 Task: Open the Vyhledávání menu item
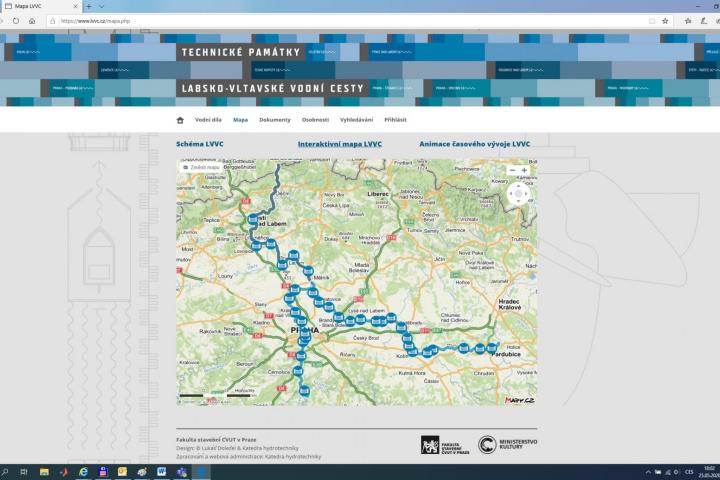click(x=356, y=120)
